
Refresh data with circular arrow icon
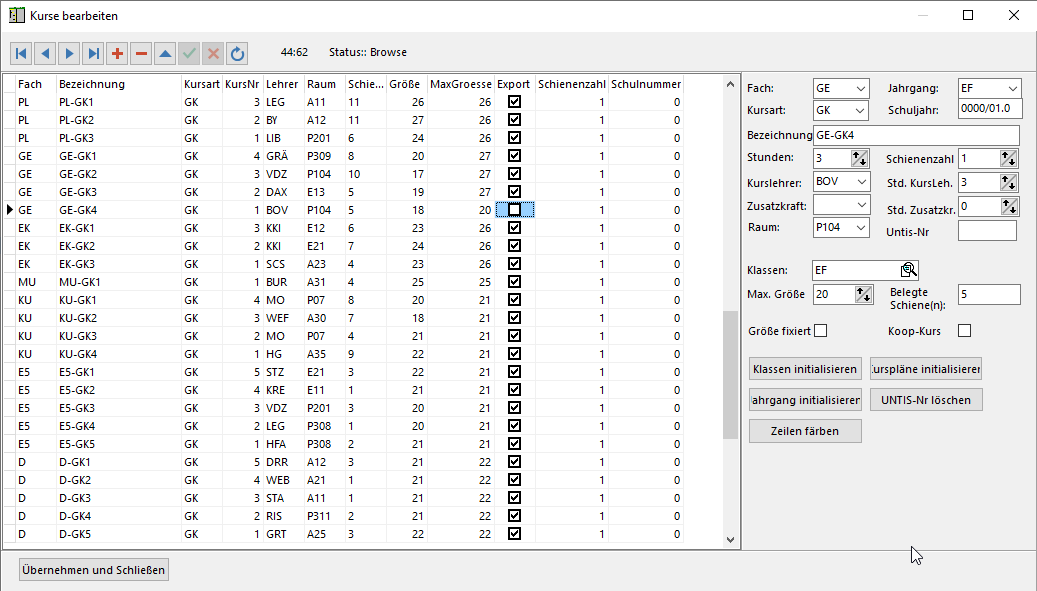point(237,53)
